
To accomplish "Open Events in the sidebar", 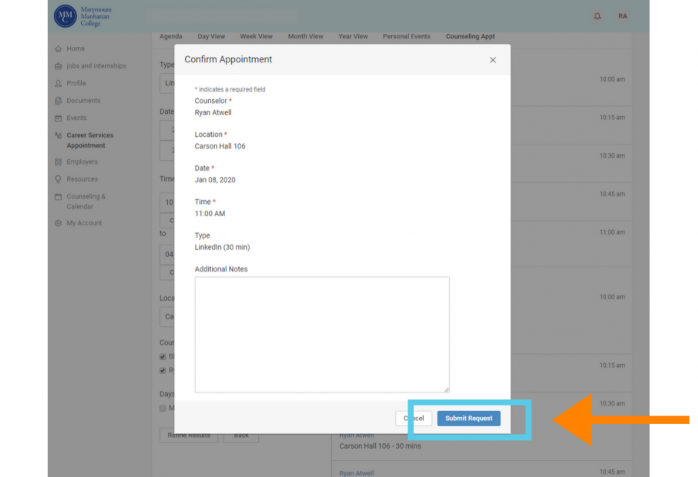I will [x=76, y=118].
